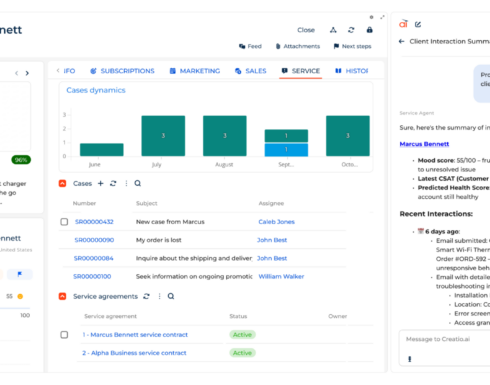This screenshot has width=490, height=385.
Task: Collapse the Service agreements section
Action: (x=62, y=296)
